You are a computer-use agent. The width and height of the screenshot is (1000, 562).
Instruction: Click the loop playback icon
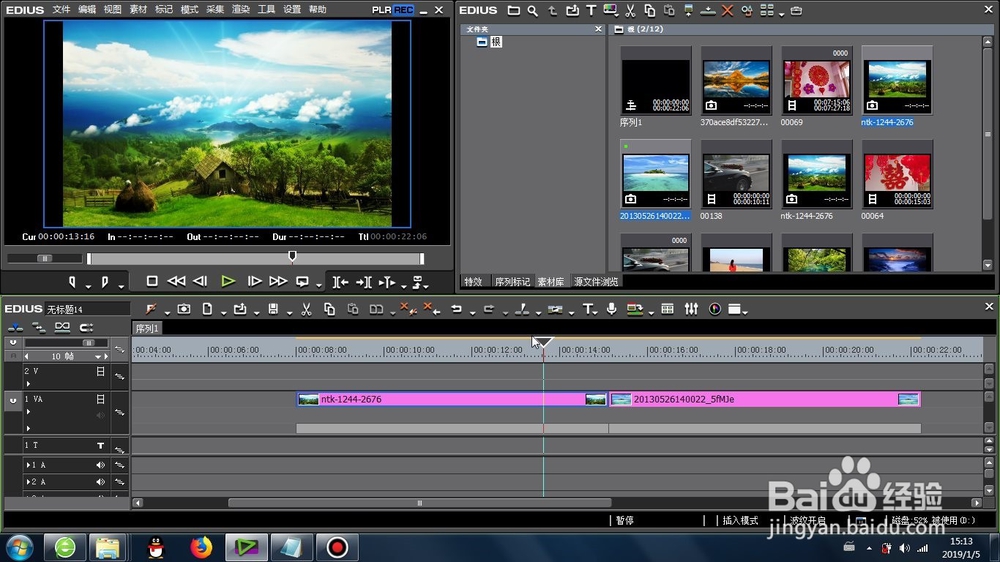pyautogui.click(x=302, y=281)
